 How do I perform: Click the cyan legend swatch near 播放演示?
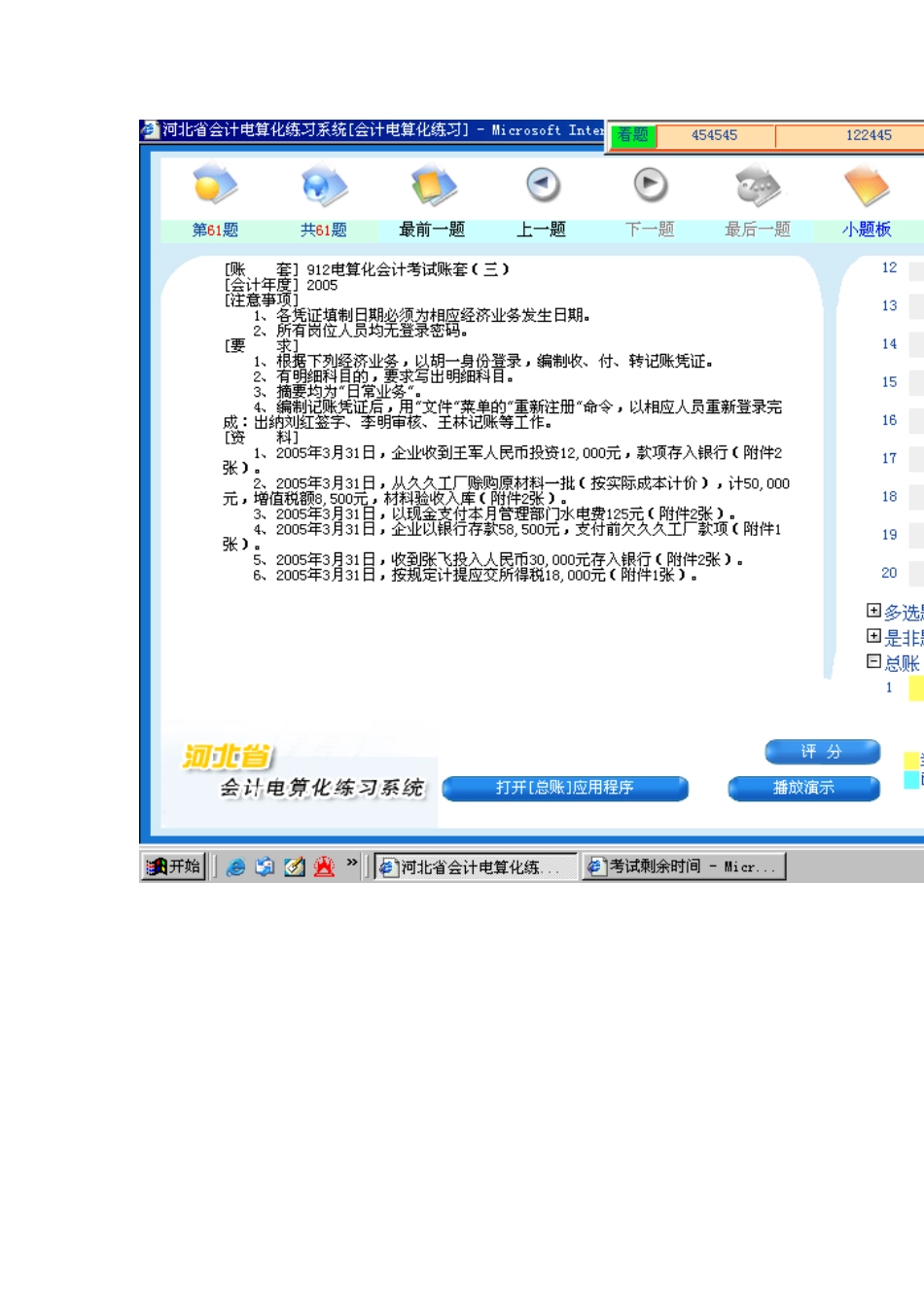point(912,779)
